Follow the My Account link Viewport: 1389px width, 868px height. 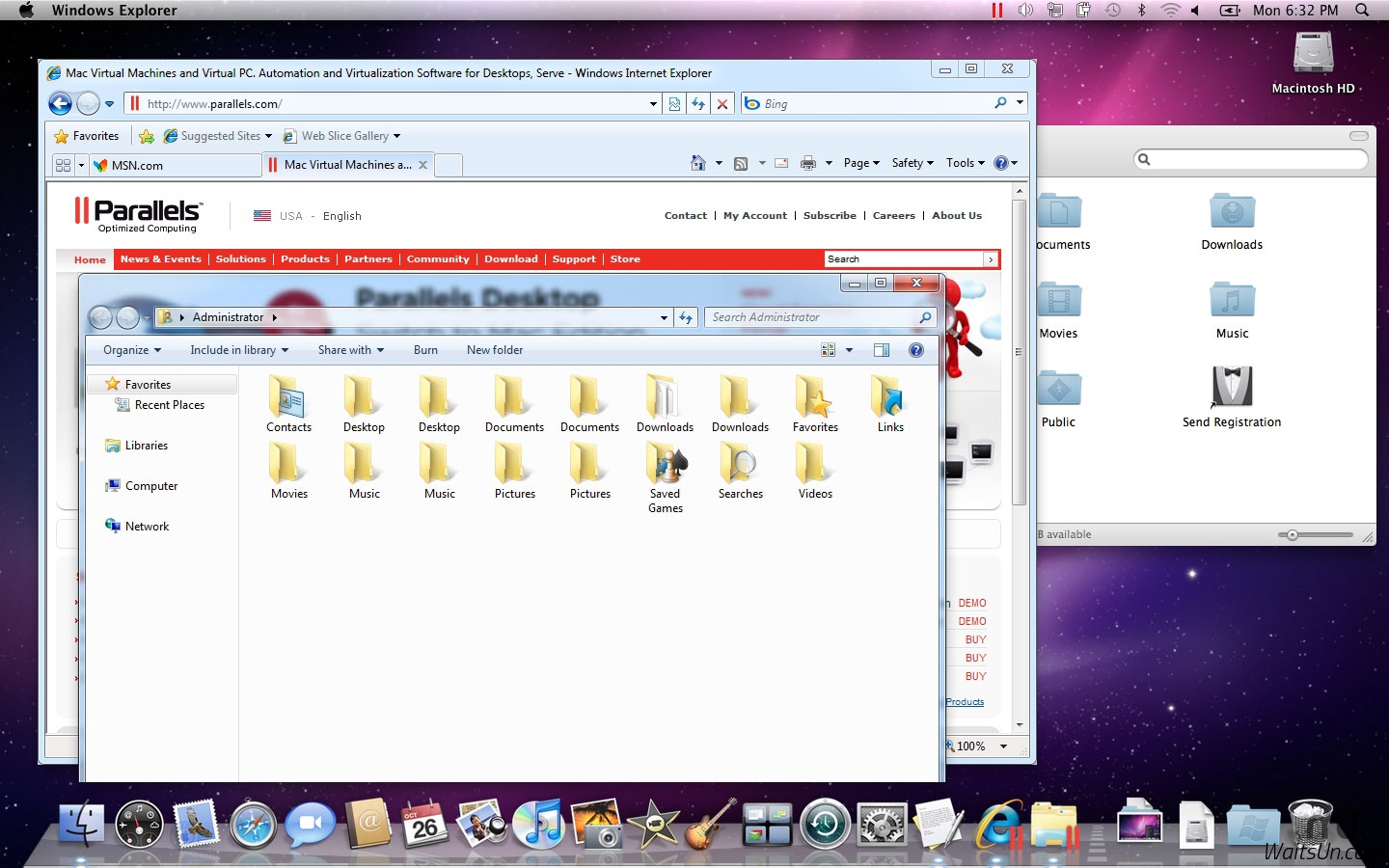pos(754,216)
